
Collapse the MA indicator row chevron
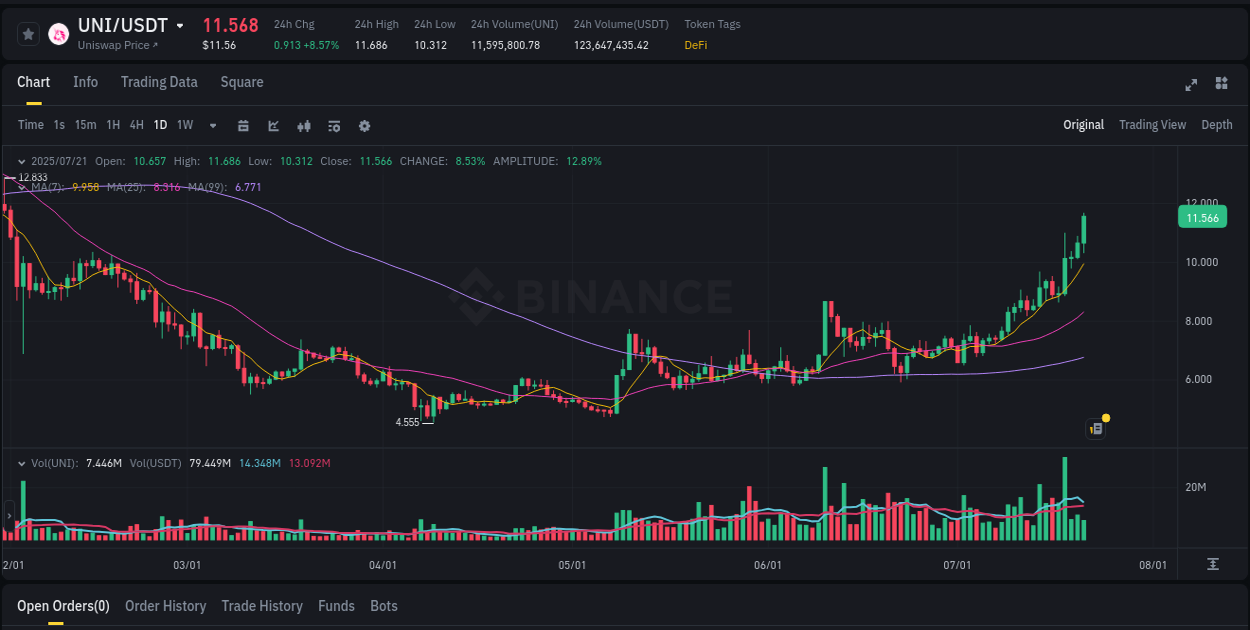pos(21,186)
